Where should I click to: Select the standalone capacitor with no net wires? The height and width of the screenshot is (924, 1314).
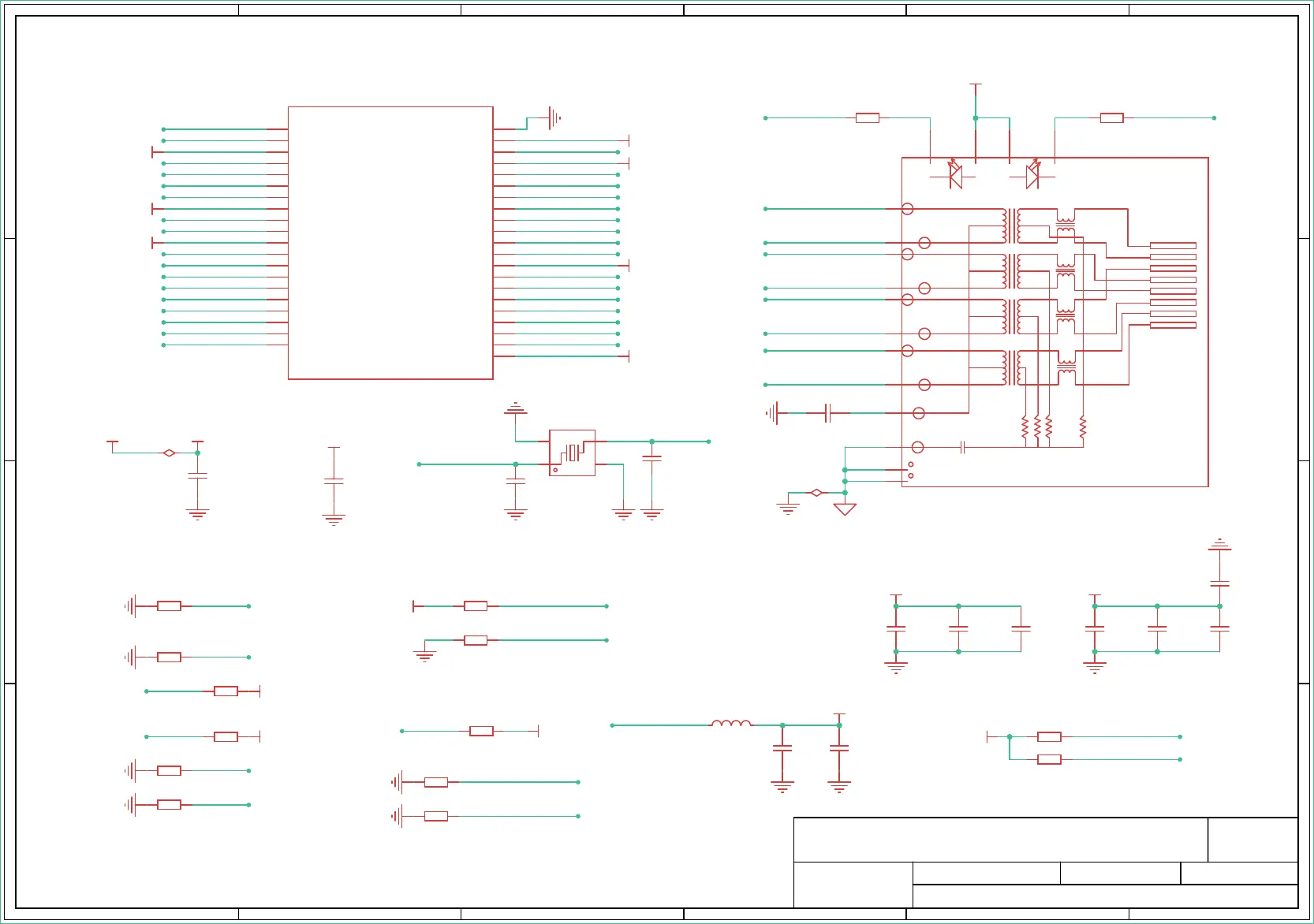(334, 481)
